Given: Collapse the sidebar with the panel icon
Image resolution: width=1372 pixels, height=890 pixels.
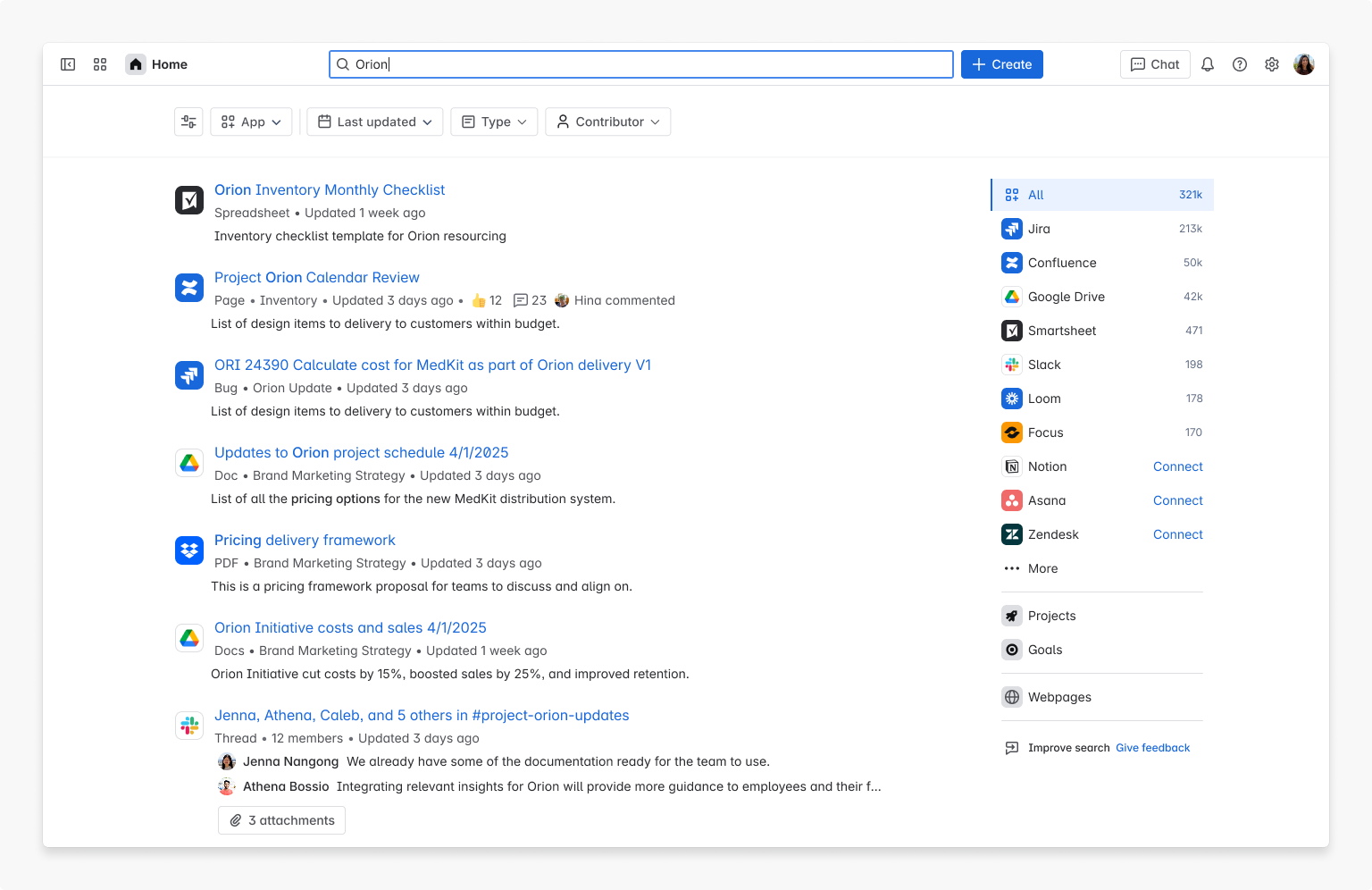Looking at the screenshot, I should coord(68,63).
